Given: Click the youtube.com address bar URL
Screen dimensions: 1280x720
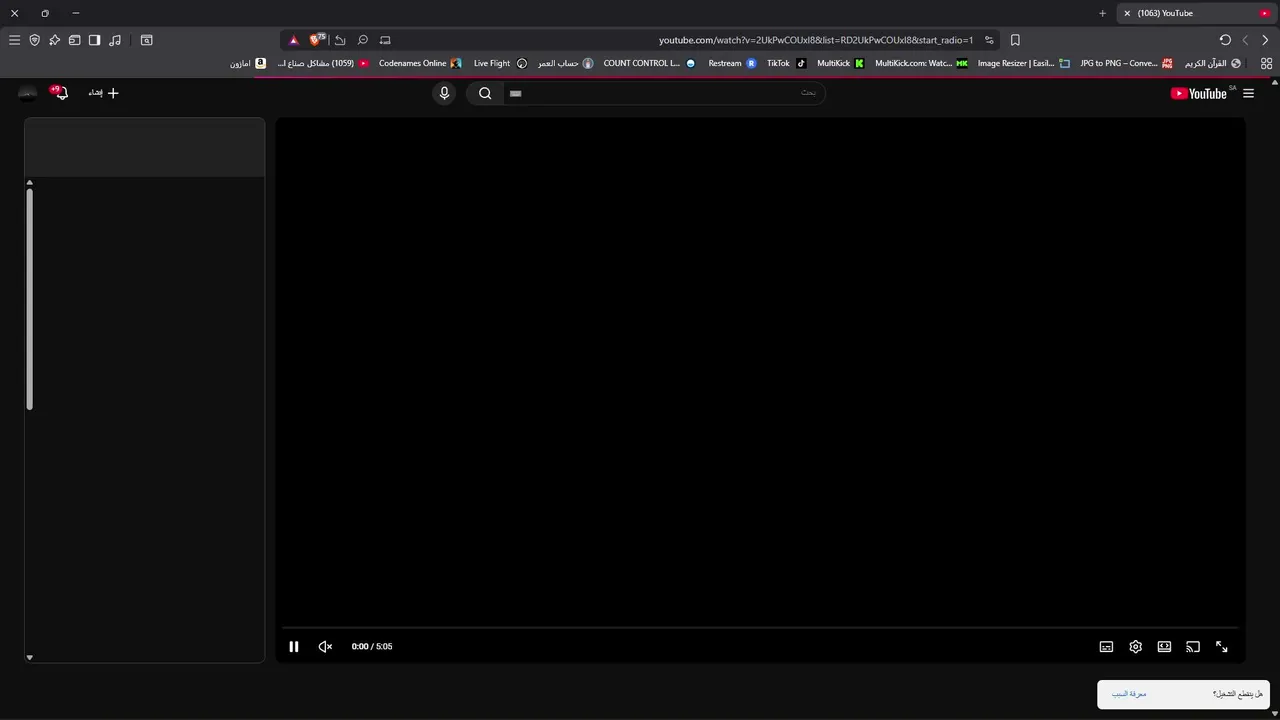Looking at the screenshot, I should (816, 40).
